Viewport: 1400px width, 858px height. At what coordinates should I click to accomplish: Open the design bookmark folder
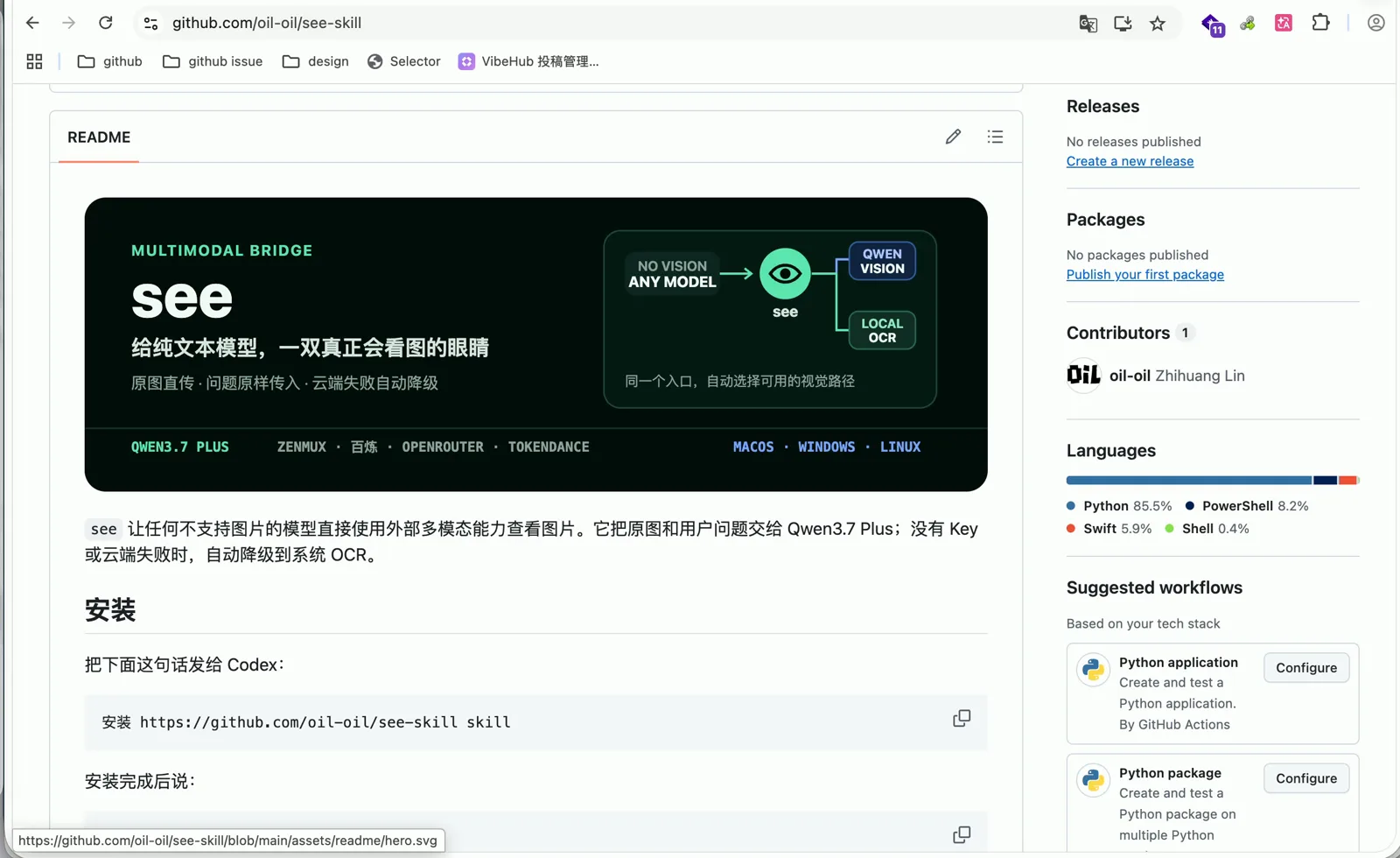tap(316, 61)
